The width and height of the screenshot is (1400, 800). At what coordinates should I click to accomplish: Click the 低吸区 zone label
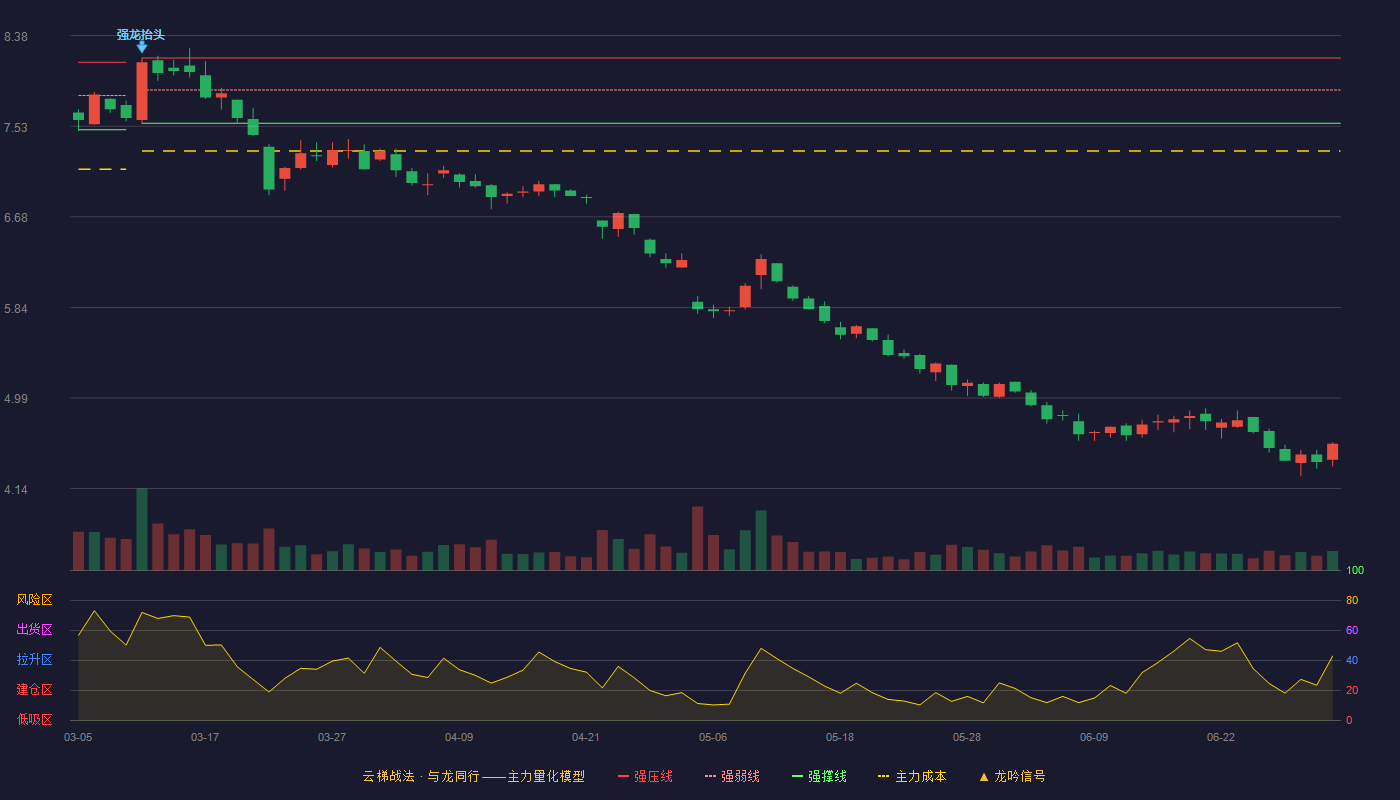point(34,719)
